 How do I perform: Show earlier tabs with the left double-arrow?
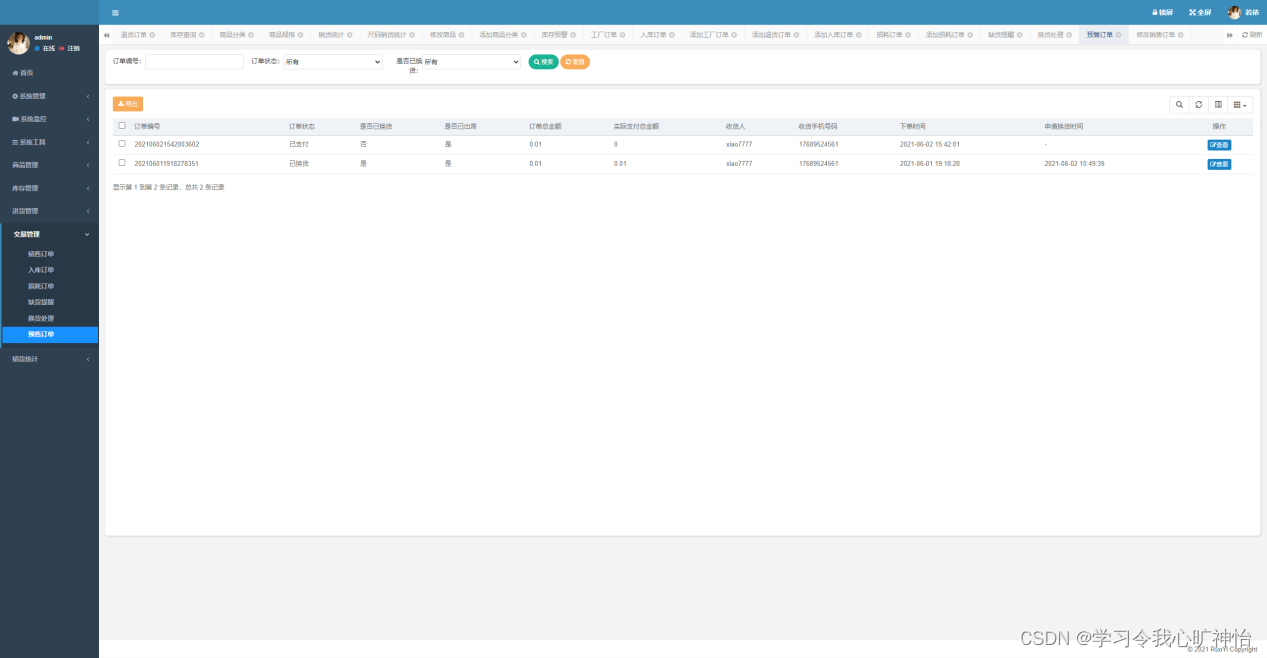click(107, 35)
